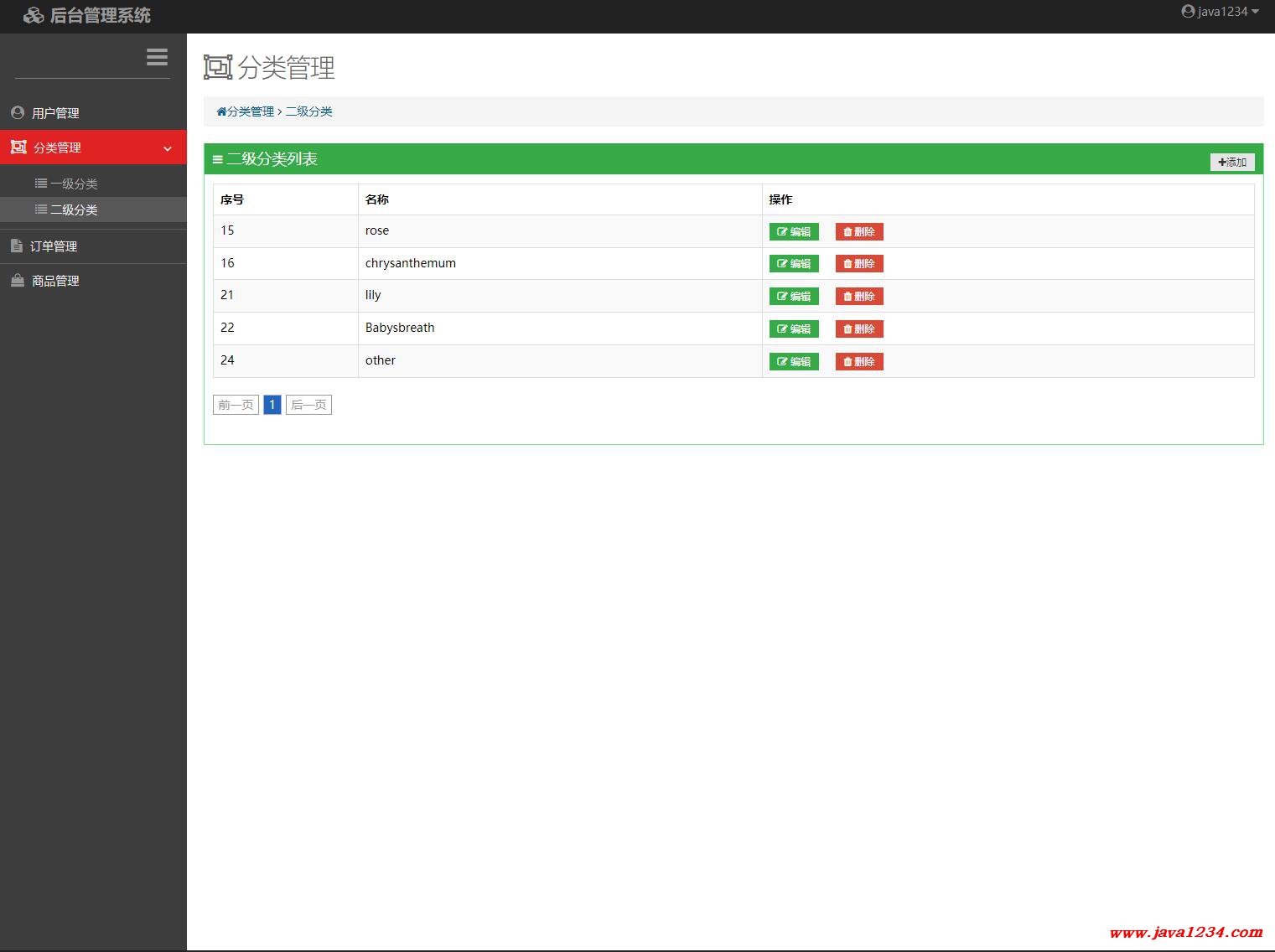The width and height of the screenshot is (1275, 952).
Task: Click the 后台管理系统 title text
Action: click(x=101, y=15)
